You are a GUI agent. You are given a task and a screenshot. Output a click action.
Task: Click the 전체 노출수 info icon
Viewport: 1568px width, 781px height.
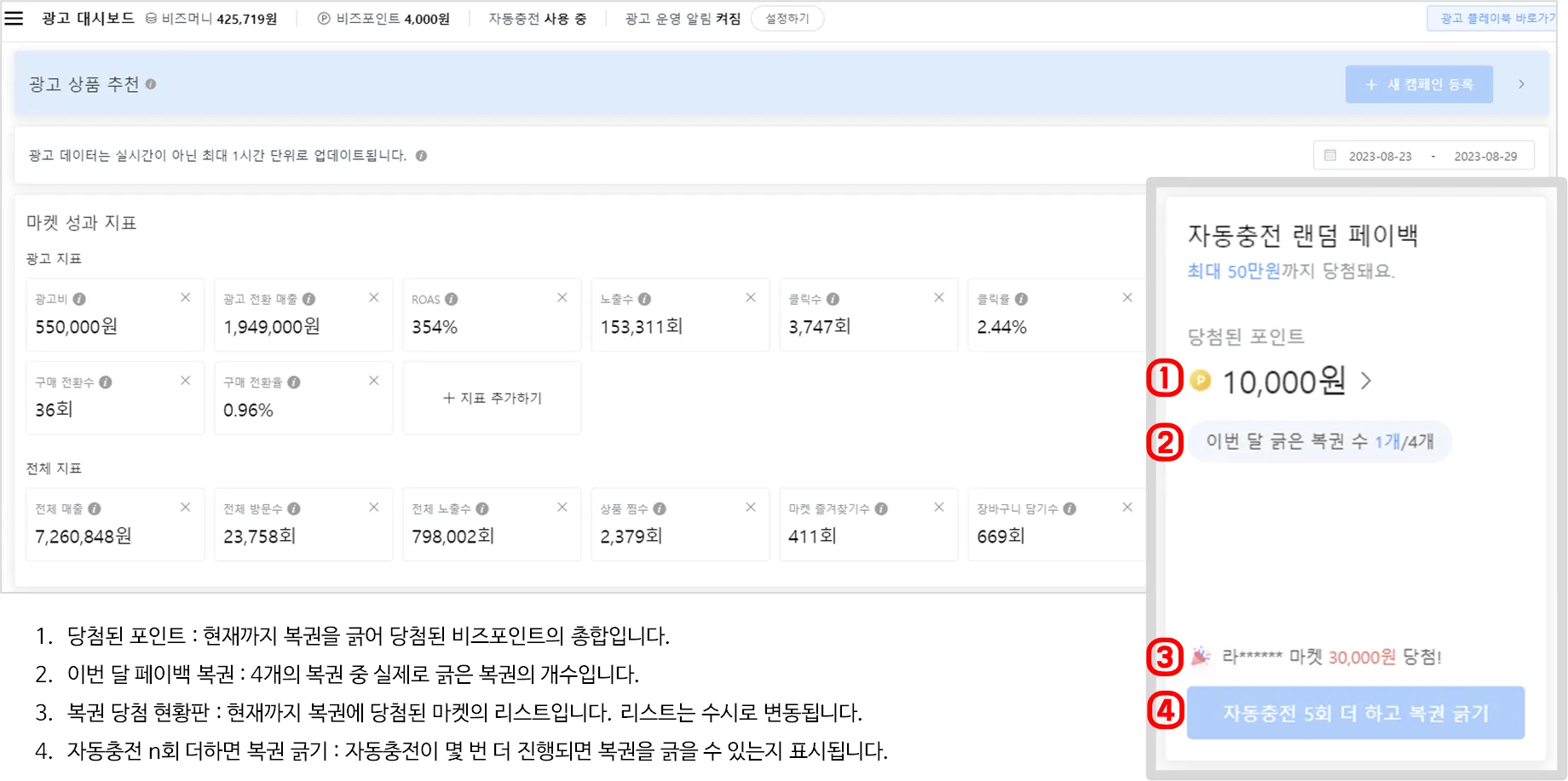482,508
